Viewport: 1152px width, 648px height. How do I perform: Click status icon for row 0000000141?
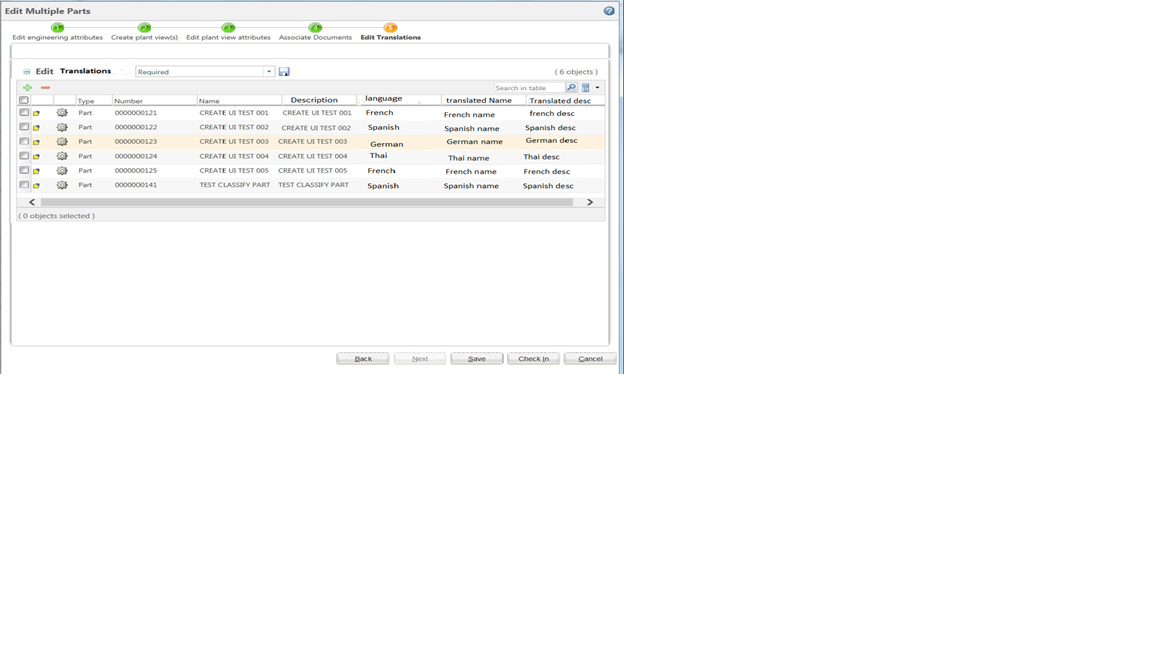click(x=37, y=185)
